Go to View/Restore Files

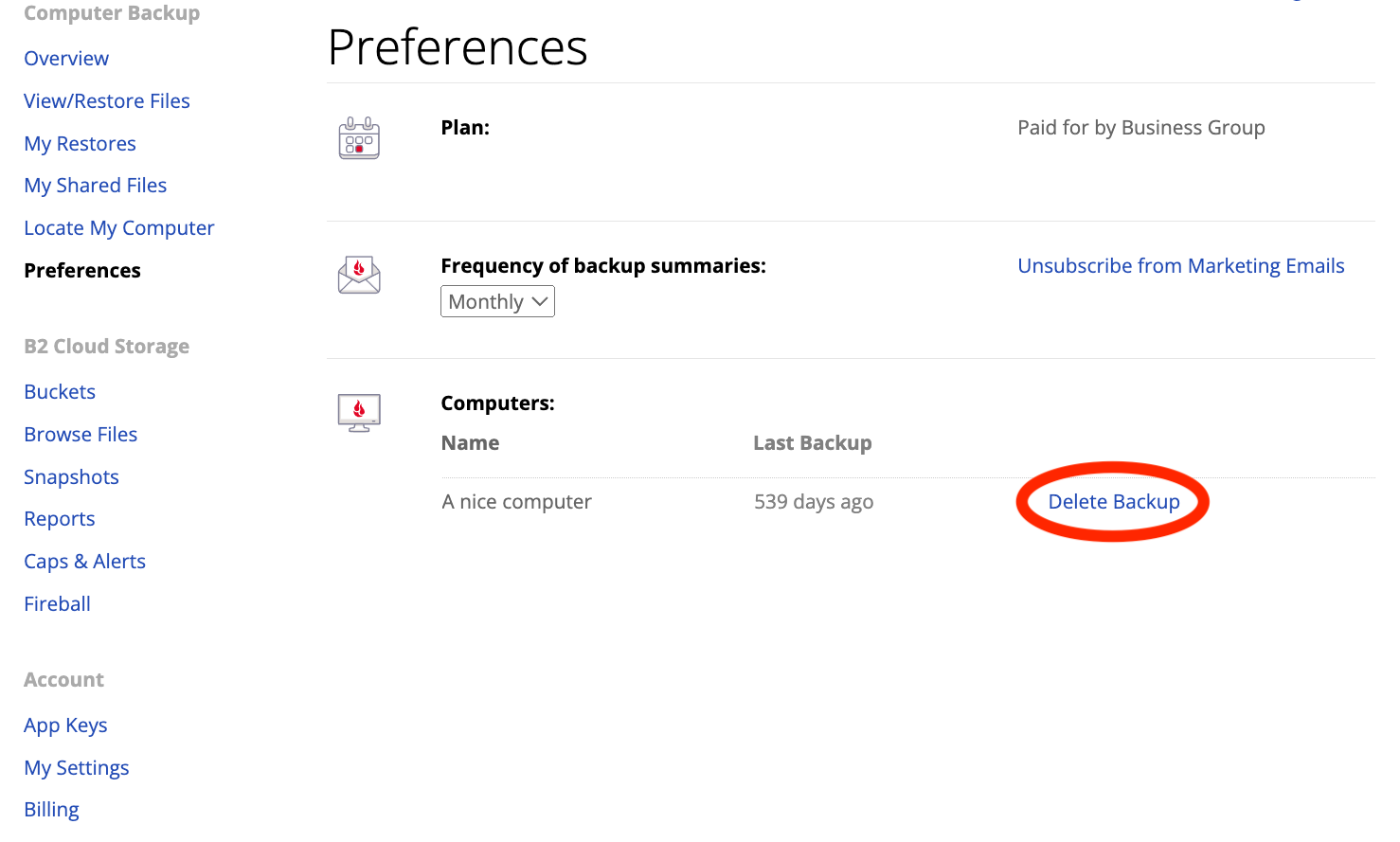pyautogui.click(x=107, y=101)
